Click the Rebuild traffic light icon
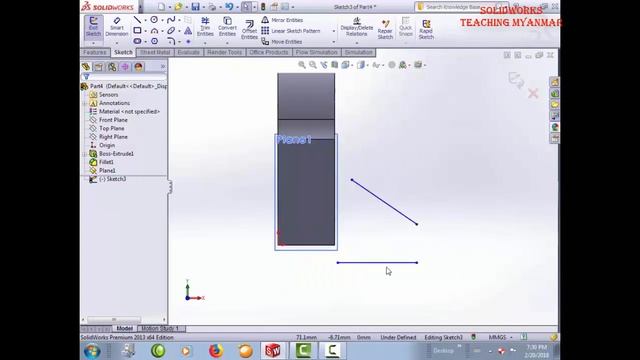Viewport: 640px width, 360px height. (x=263, y=7)
